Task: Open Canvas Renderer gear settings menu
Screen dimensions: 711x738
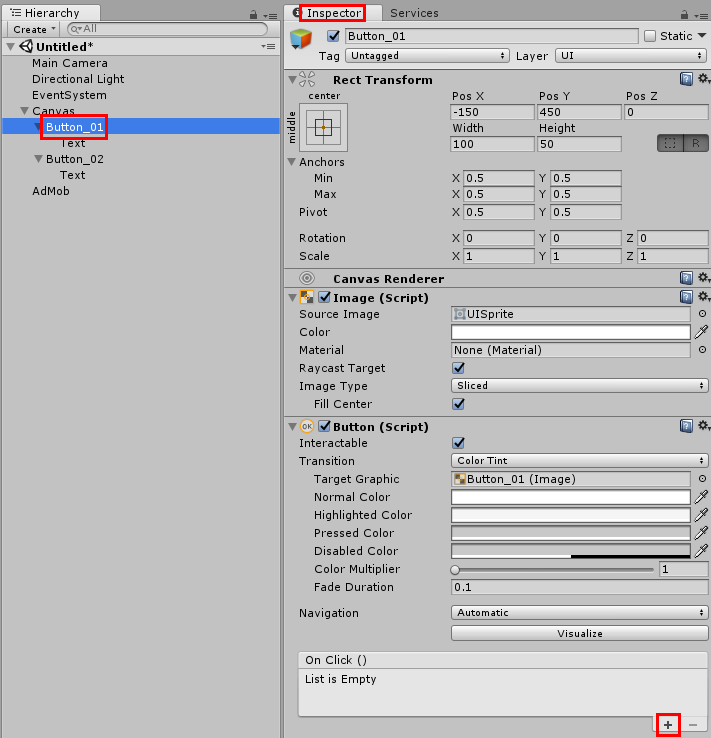Action: 703,278
